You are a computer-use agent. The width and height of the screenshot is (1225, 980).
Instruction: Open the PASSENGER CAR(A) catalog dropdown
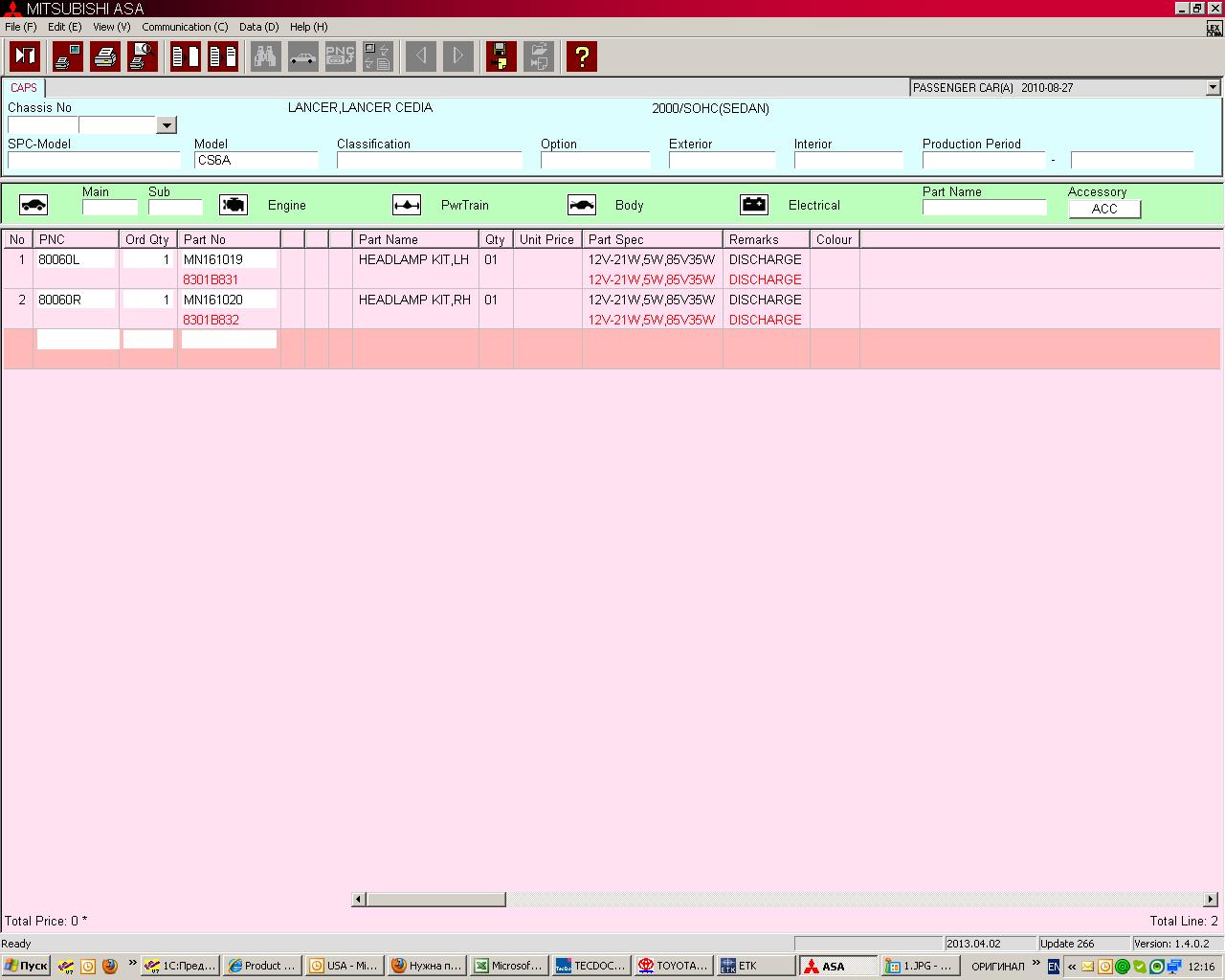click(1213, 87)
